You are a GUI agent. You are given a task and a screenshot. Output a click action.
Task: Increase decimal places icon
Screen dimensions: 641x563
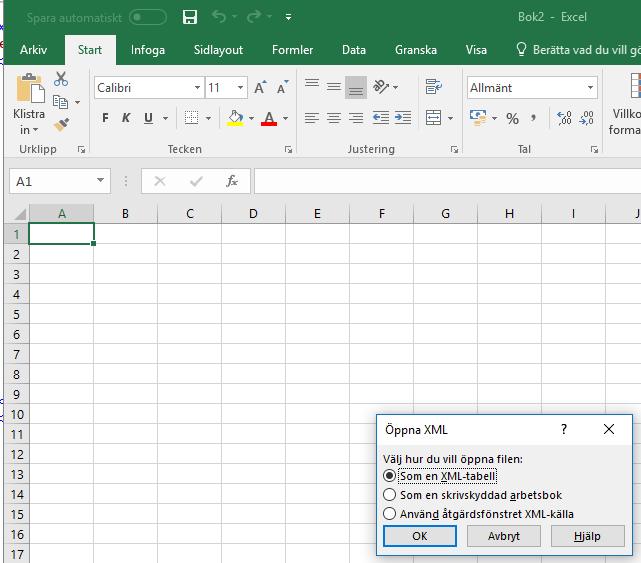[565, 118]
